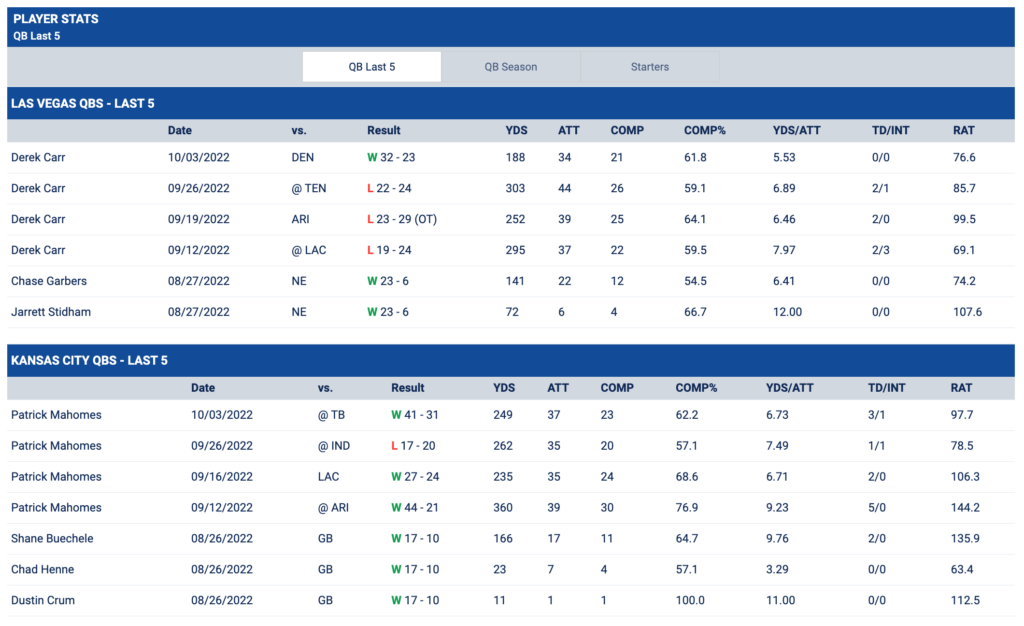Click the @ LAC opponent cell
Screen dimensions: 1024x626
click(309, 250)
